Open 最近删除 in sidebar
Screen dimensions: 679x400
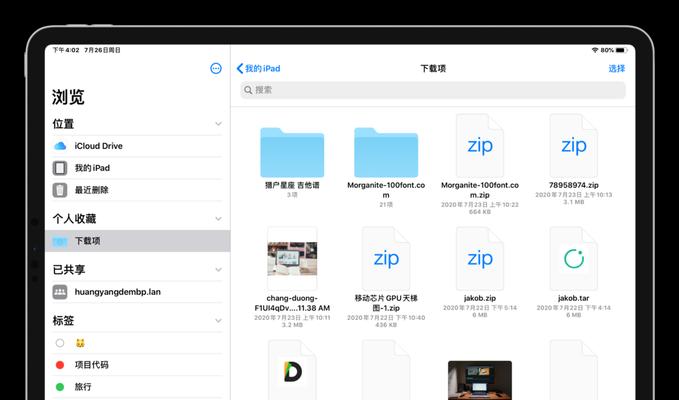click(x=137, y=190)
